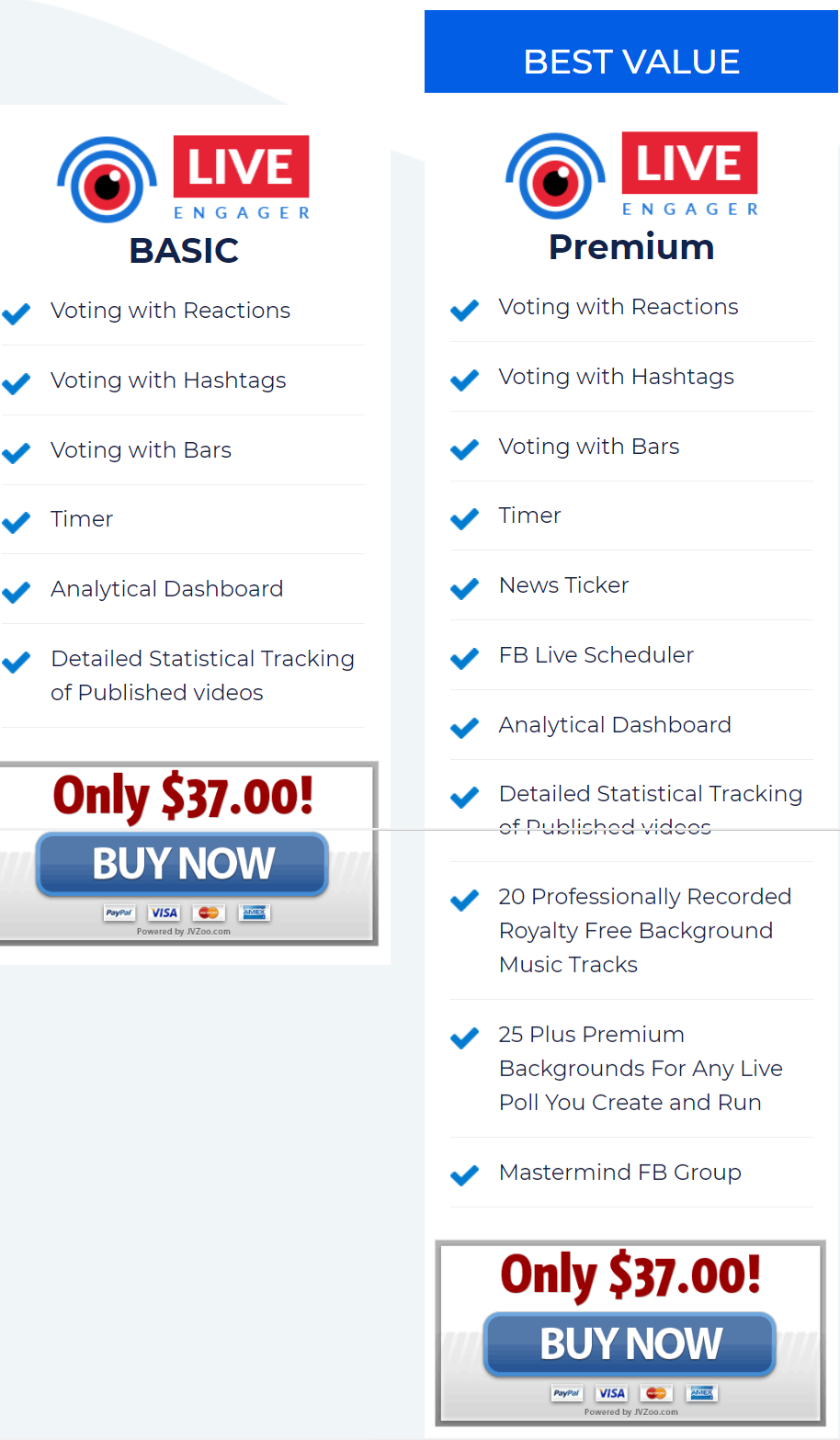Viewport: 840px width, 1440px height.
Task: Click the Premium 'Only $37.00!' price text
Action: pyautogui.click(x=630, y=1276)
